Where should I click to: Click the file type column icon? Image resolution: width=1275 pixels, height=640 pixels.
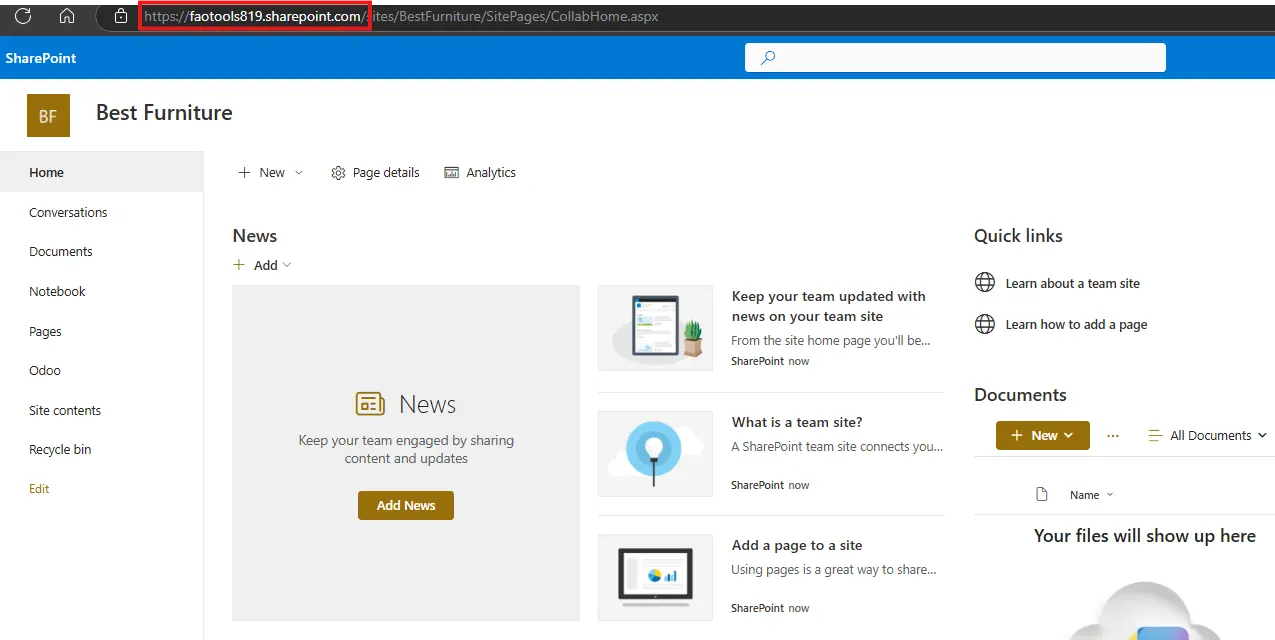[x=1042, y=494]
